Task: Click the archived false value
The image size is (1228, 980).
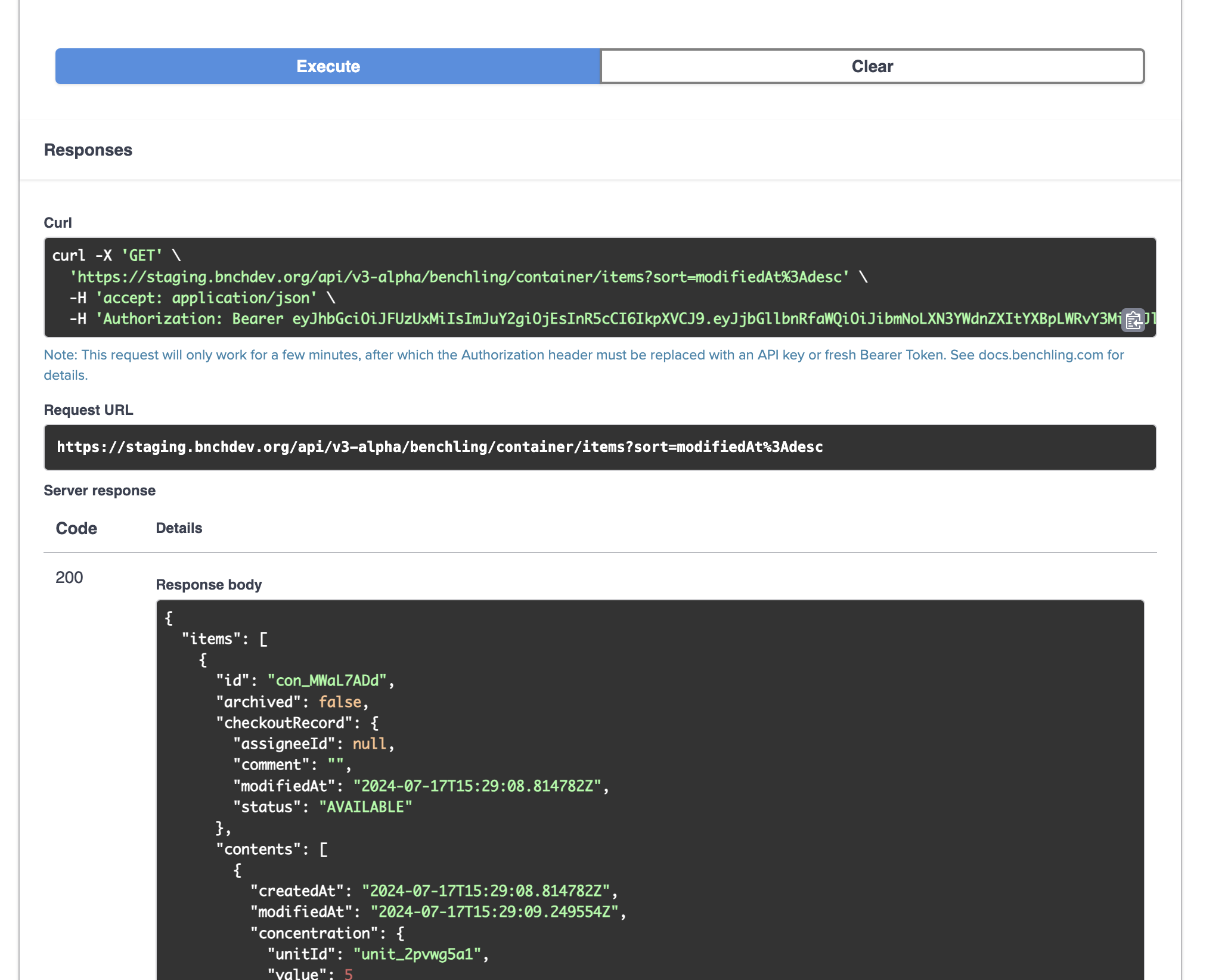Action: coord(340,702)
